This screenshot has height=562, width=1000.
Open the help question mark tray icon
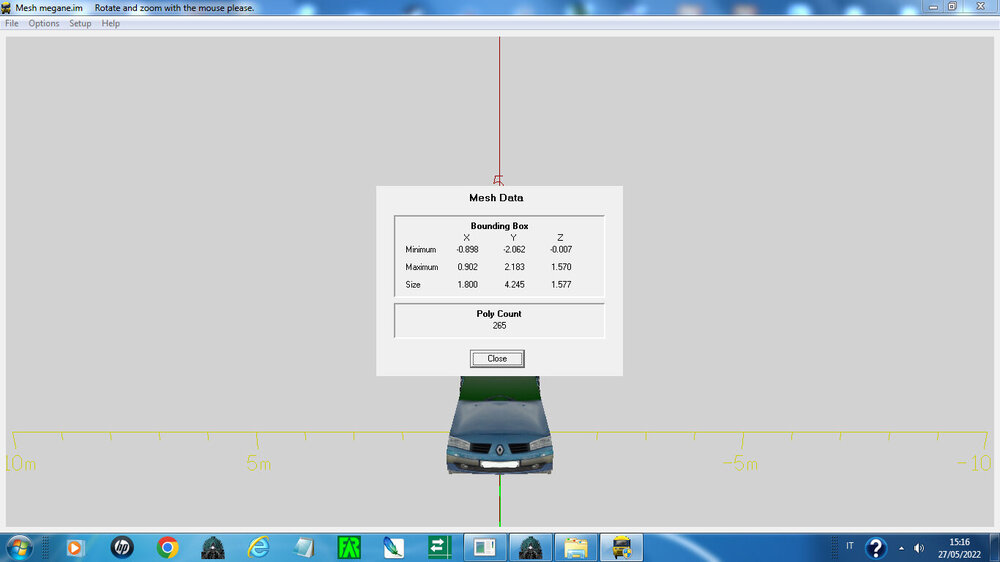tap(876, 548)
